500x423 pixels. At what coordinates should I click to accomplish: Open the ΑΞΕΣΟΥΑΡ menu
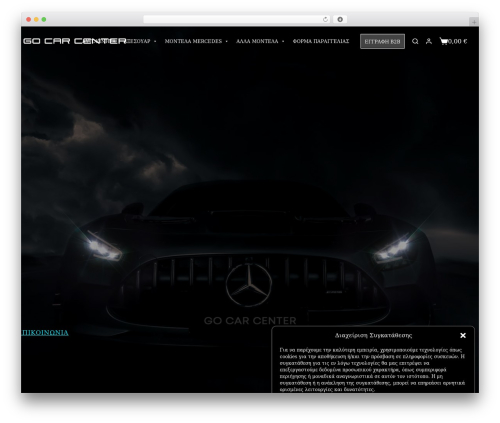click(x=138, y=41)
